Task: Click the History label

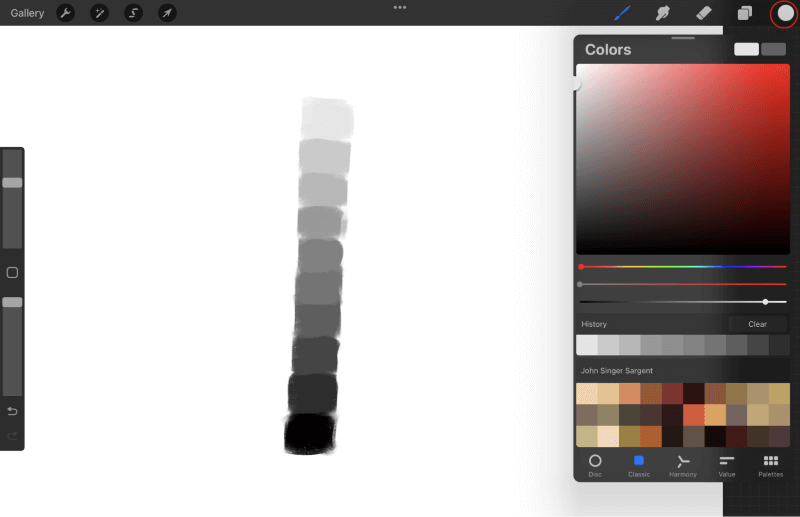Action: pos(594,324)
